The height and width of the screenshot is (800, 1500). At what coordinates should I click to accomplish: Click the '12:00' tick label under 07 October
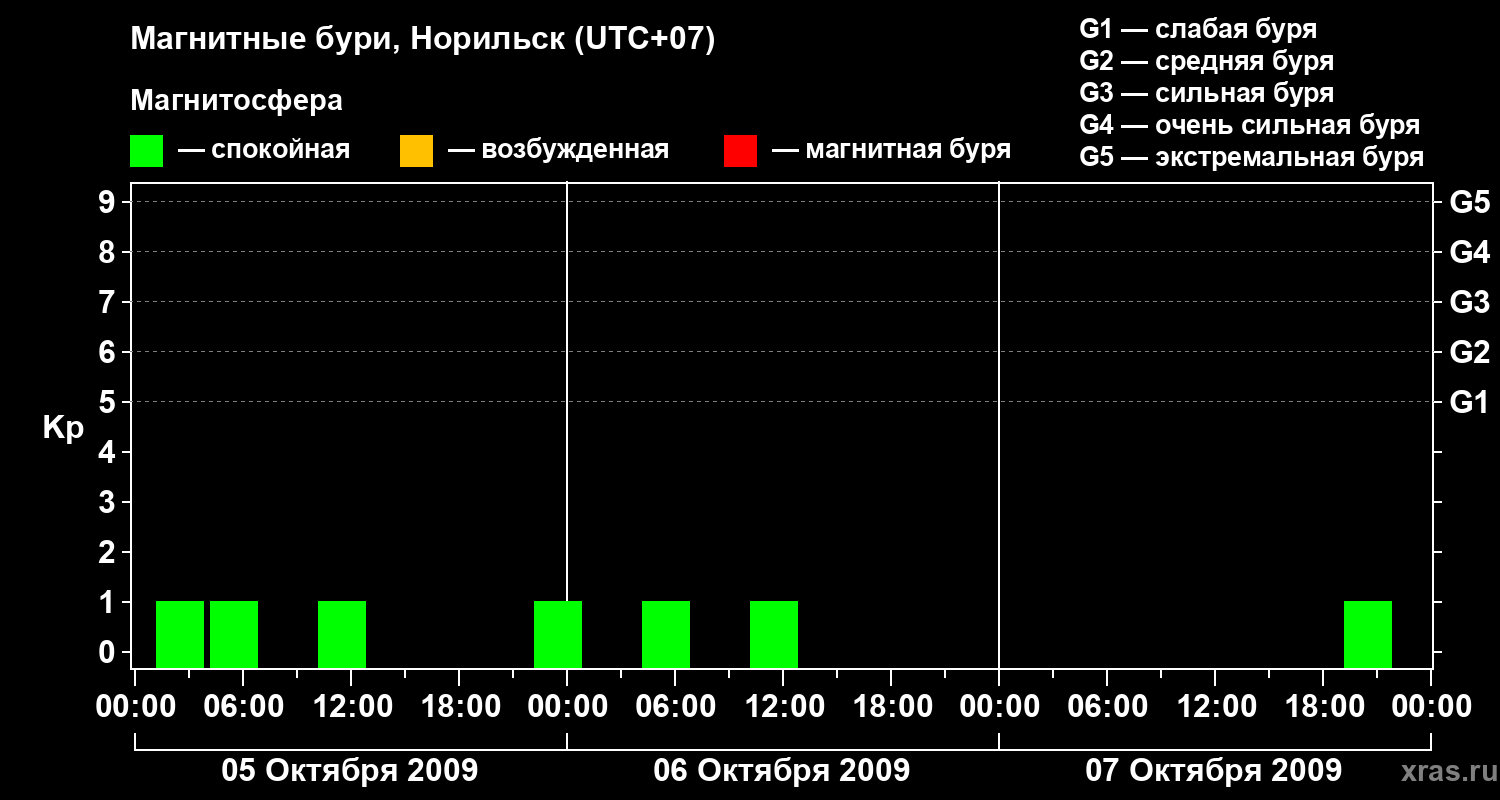click(1215, 707)
